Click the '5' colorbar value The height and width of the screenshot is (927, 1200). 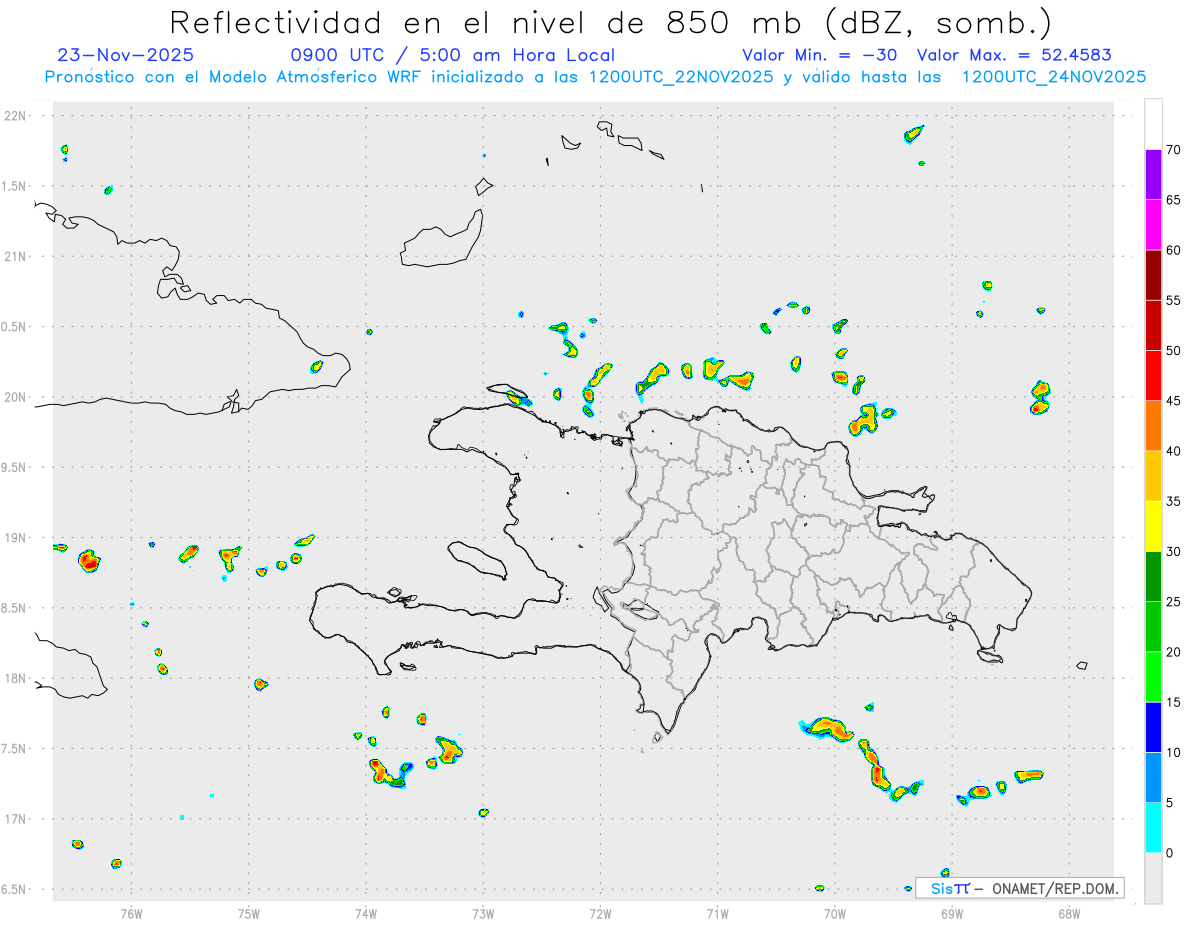click(1171, 803)
